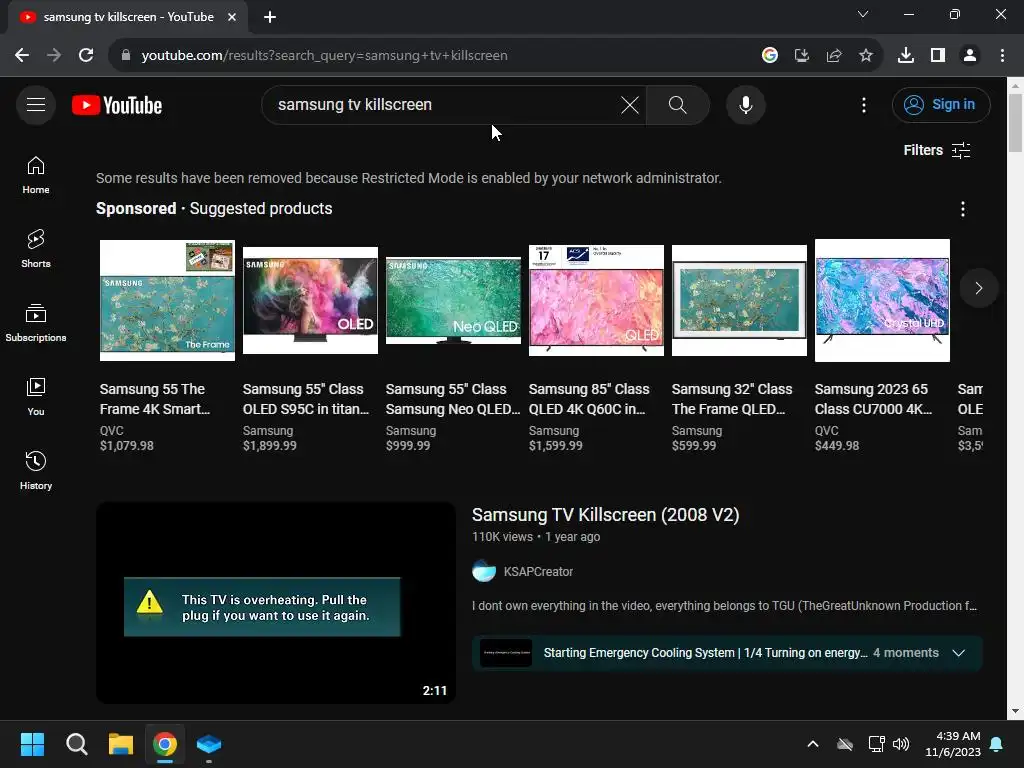
Task: Open Subscriptions from the sidebar
Action: (36, 323)
